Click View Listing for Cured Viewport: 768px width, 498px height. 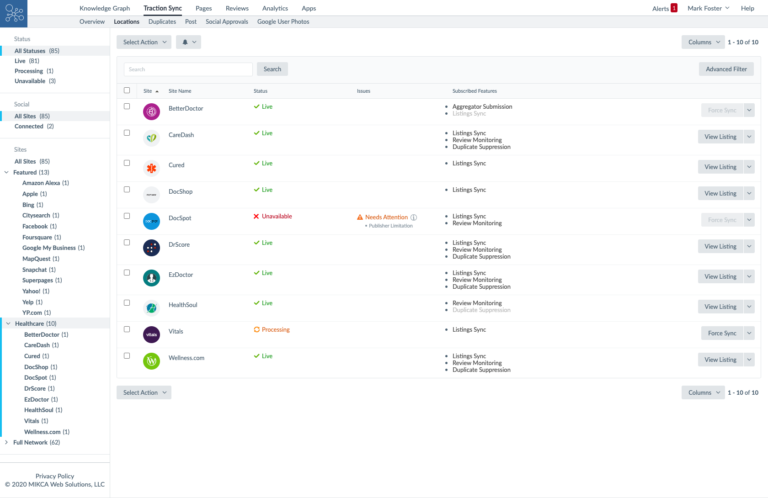720,167
